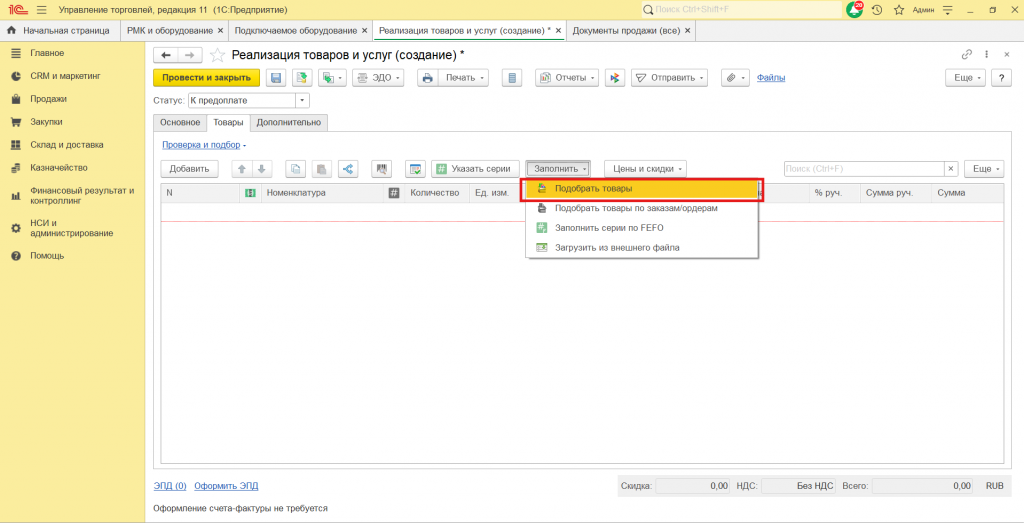Open the printer icon button
The width and height of the screenshot is (1024, 523).
[x=428, y=78]
